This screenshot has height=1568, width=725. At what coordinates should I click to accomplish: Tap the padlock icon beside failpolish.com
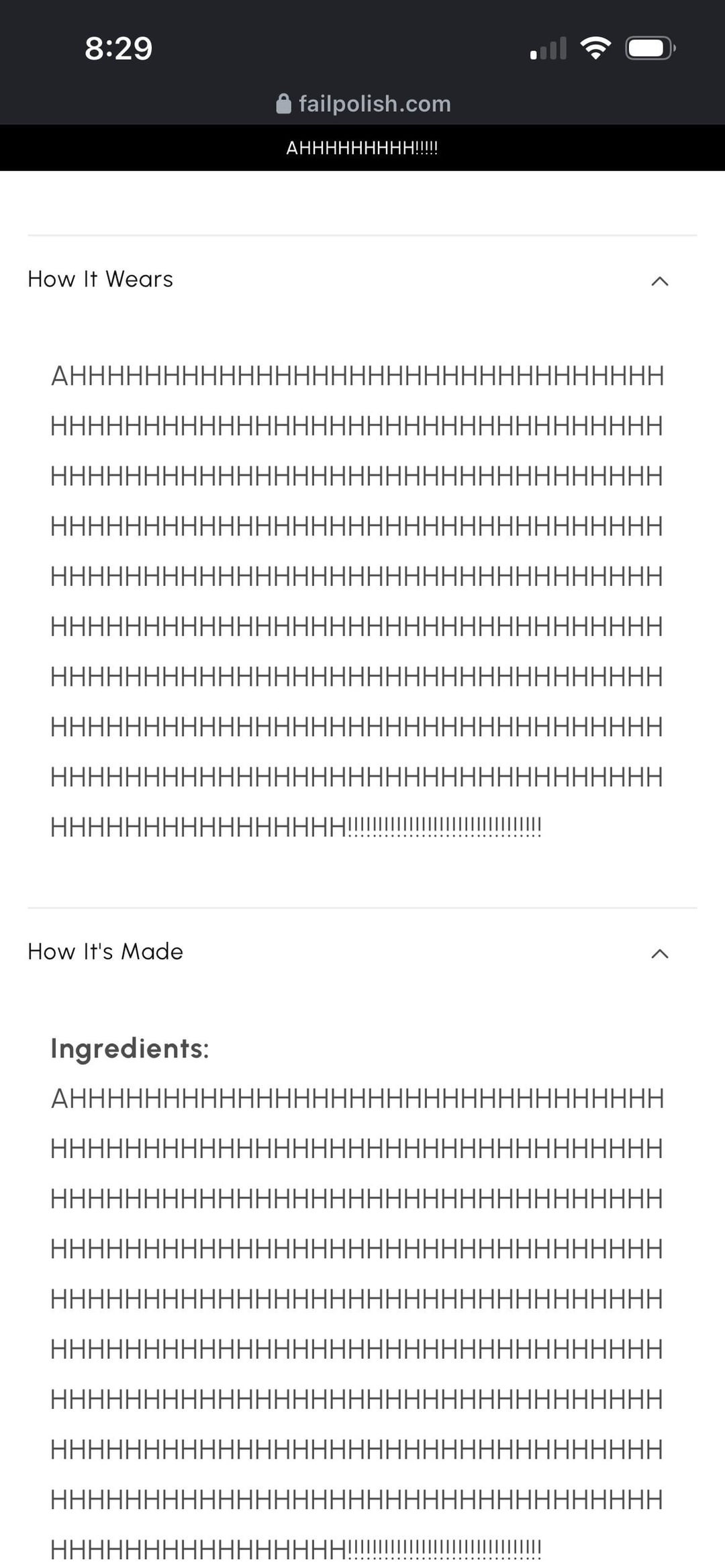(x=283, y=104)
